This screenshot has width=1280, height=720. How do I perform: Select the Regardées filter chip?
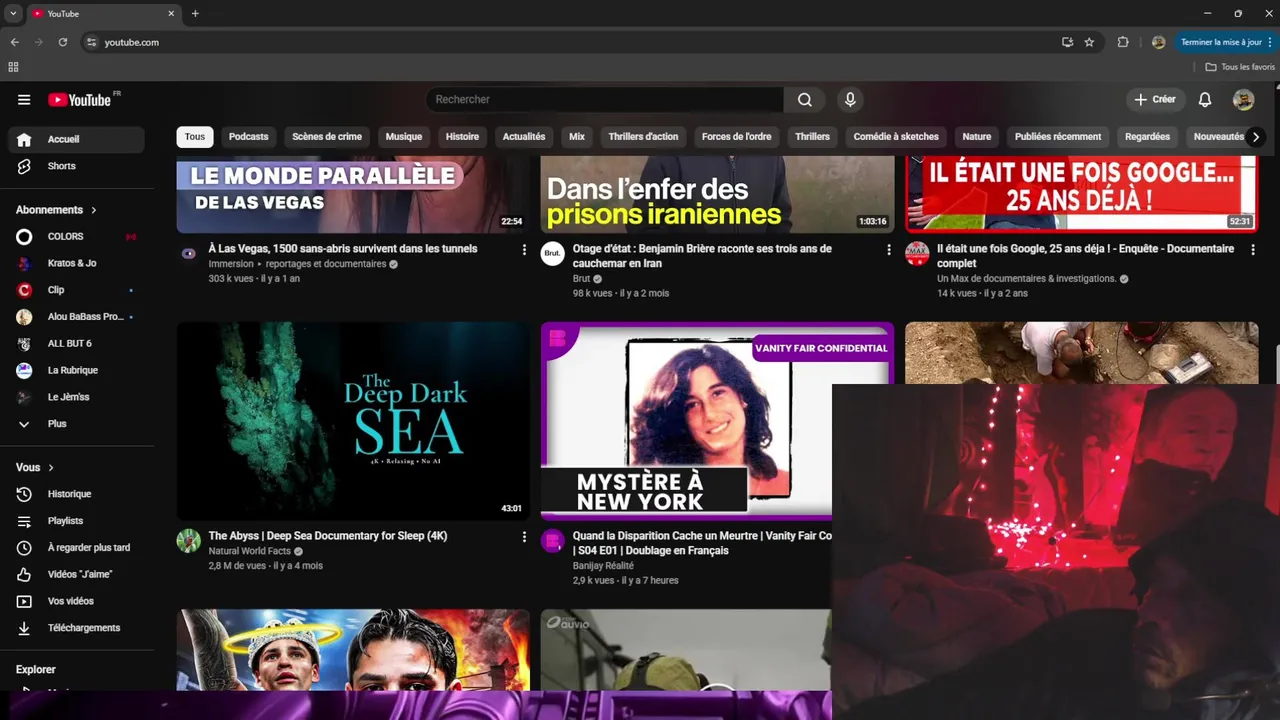click(1147, 137)
